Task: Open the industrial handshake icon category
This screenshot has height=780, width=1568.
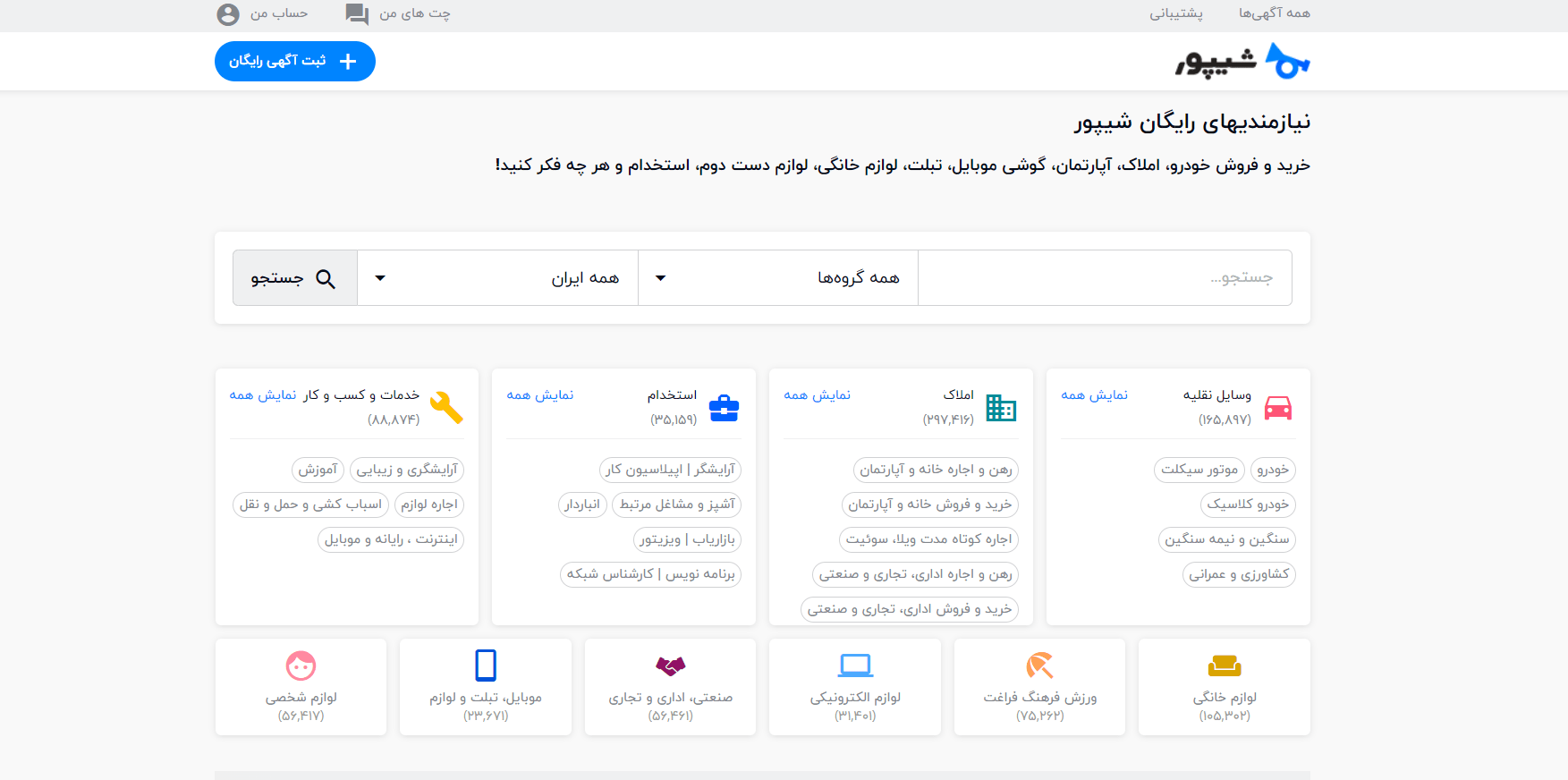Action: [670, 666]
